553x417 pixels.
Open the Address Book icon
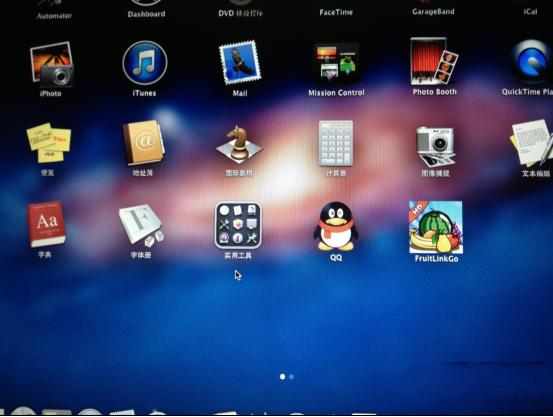coord(143,143)
